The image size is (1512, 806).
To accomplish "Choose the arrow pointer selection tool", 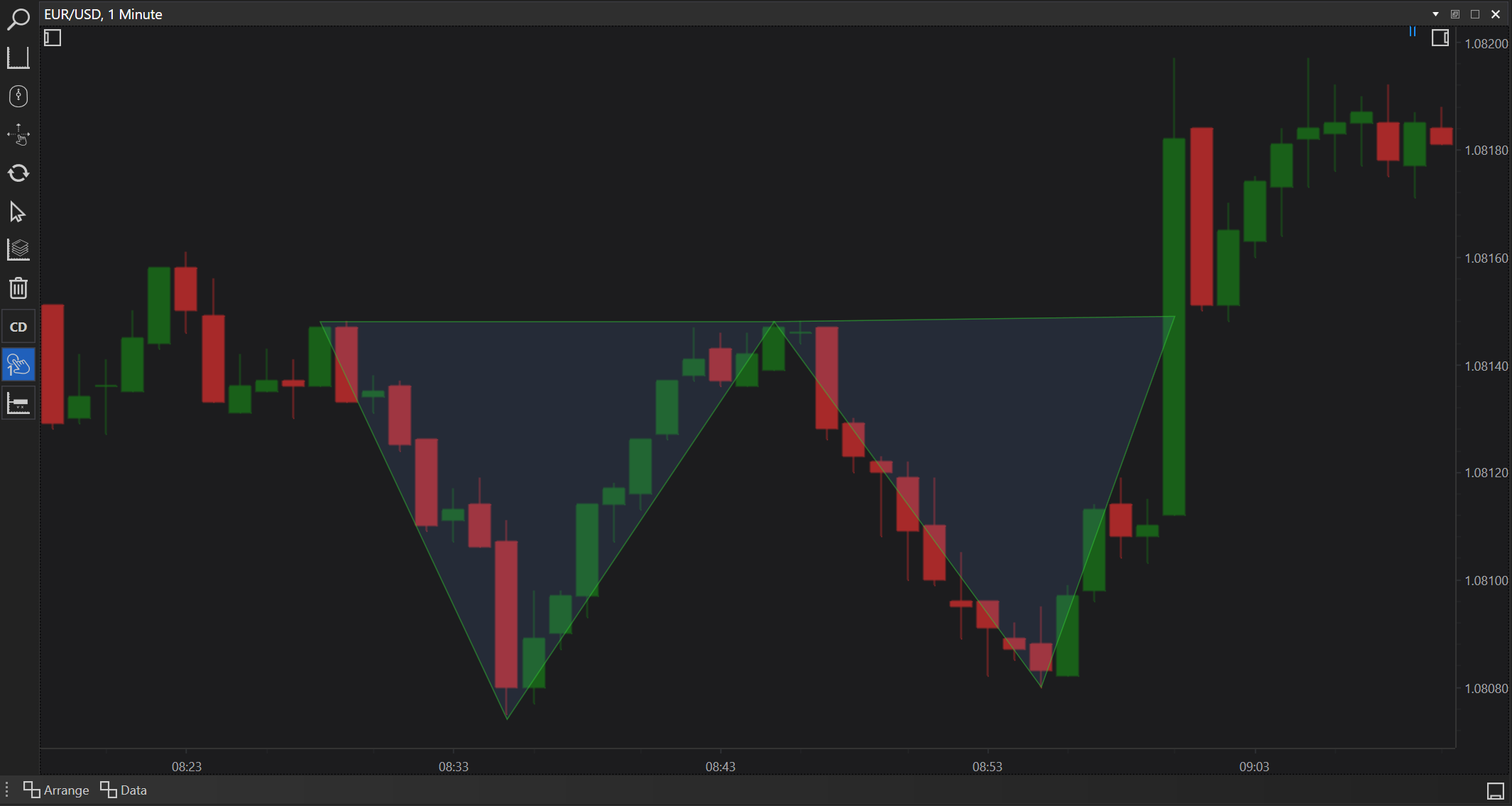I will tap(18, 212).
